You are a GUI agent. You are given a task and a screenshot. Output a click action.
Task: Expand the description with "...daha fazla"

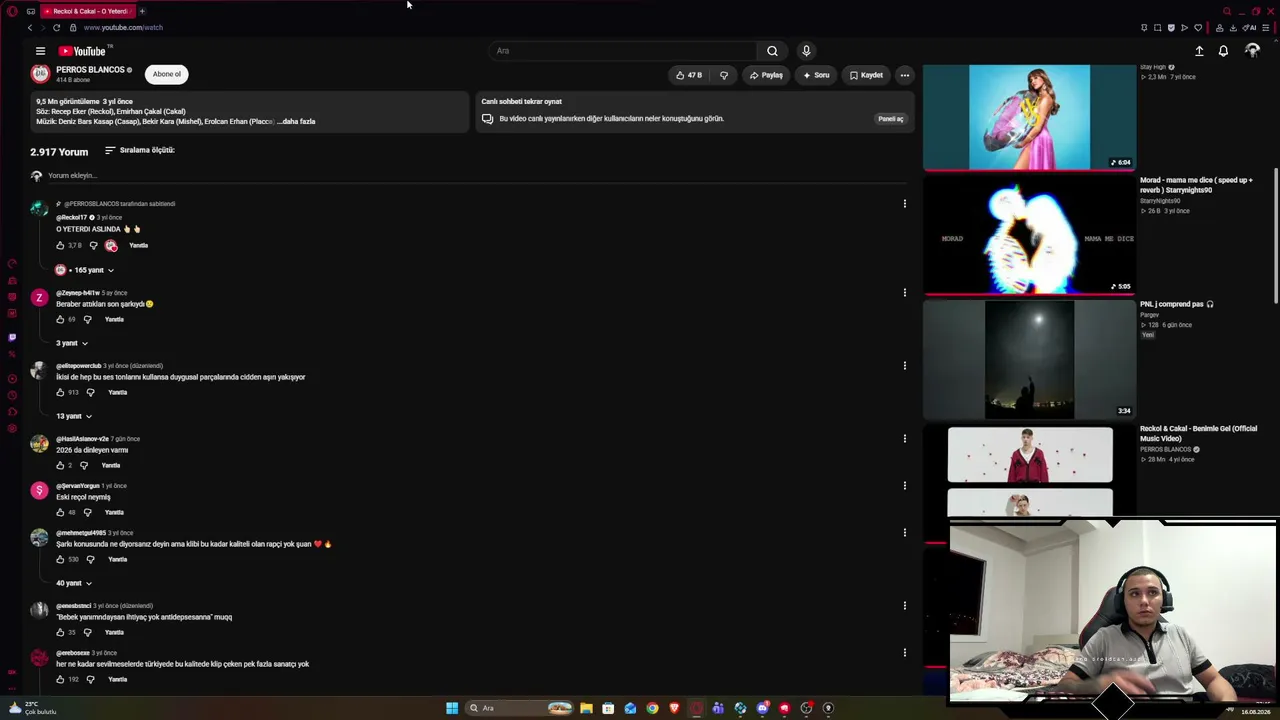tap(296, 122)
